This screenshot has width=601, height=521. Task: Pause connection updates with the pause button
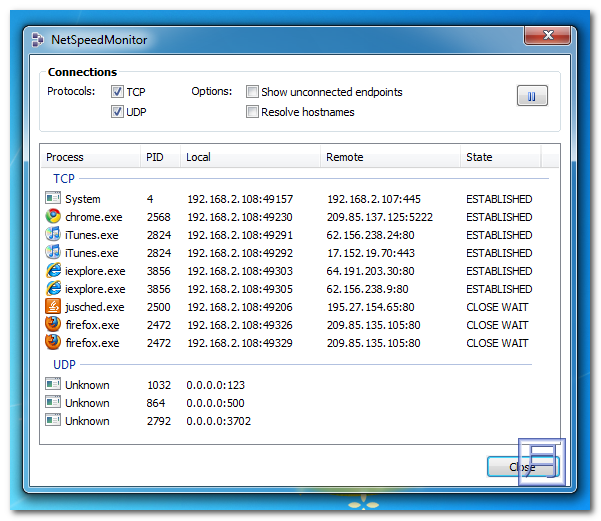532,96
